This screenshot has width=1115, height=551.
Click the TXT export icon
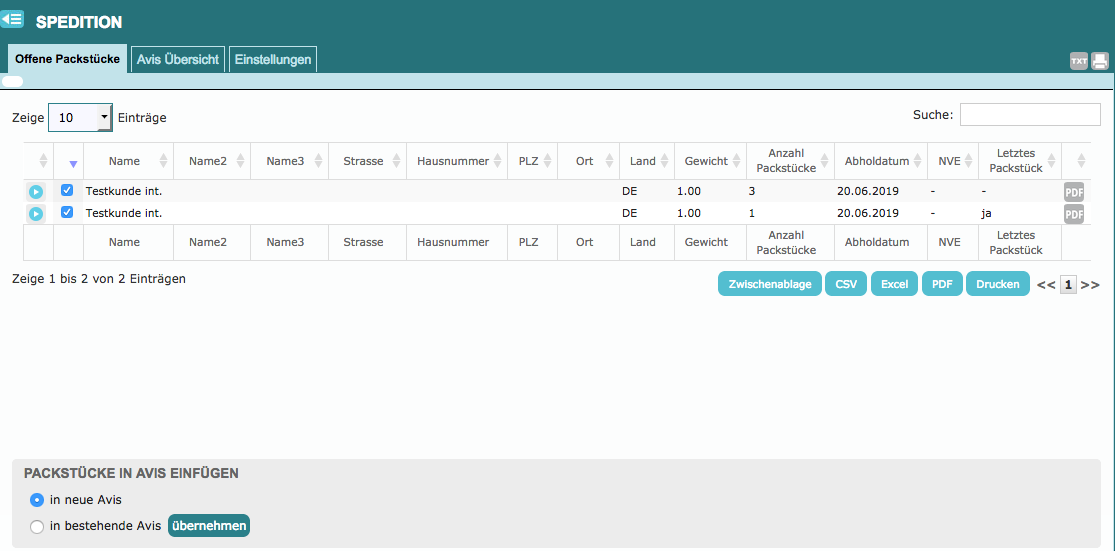coord(1079,61)
